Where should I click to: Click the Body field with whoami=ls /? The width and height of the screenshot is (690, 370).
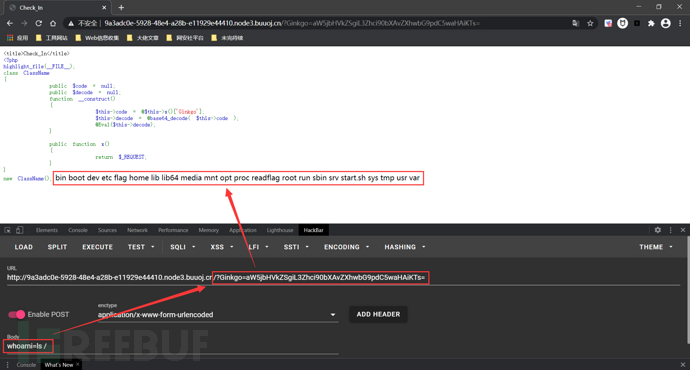(172, 346)
